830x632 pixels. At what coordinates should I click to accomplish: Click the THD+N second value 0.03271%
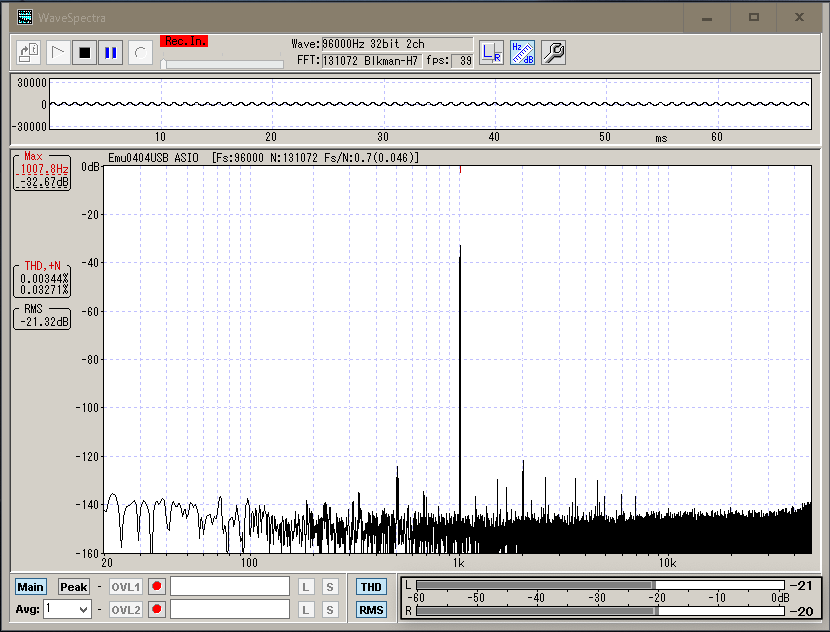click(44, 290)
